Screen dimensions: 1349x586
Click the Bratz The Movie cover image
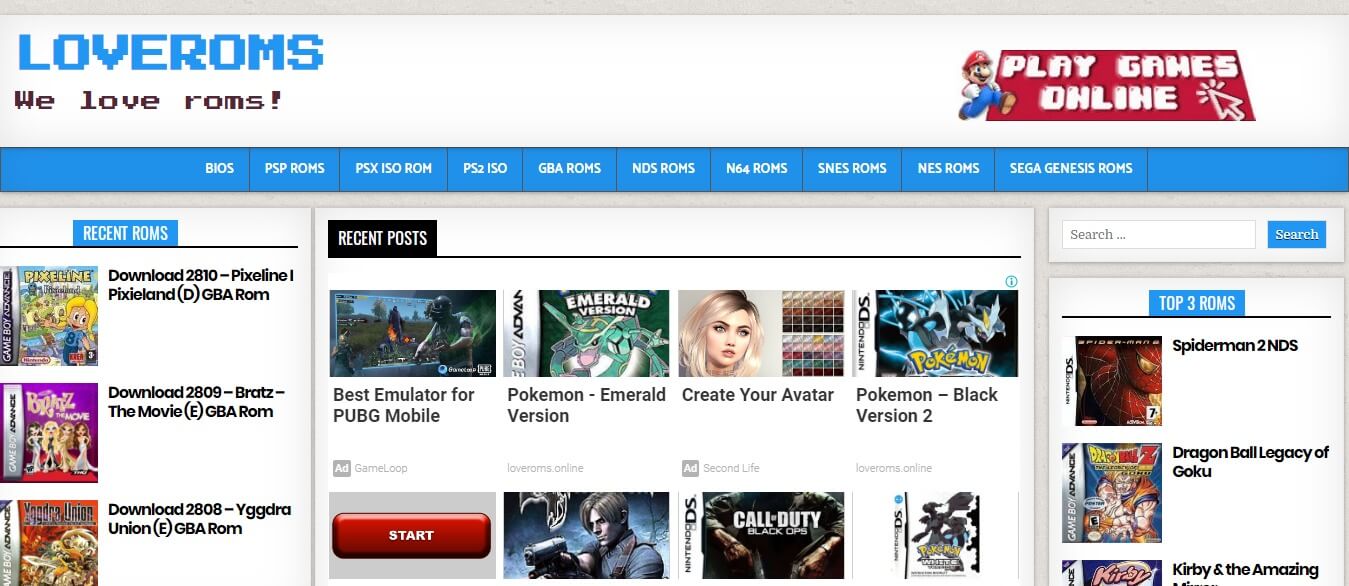49,433
